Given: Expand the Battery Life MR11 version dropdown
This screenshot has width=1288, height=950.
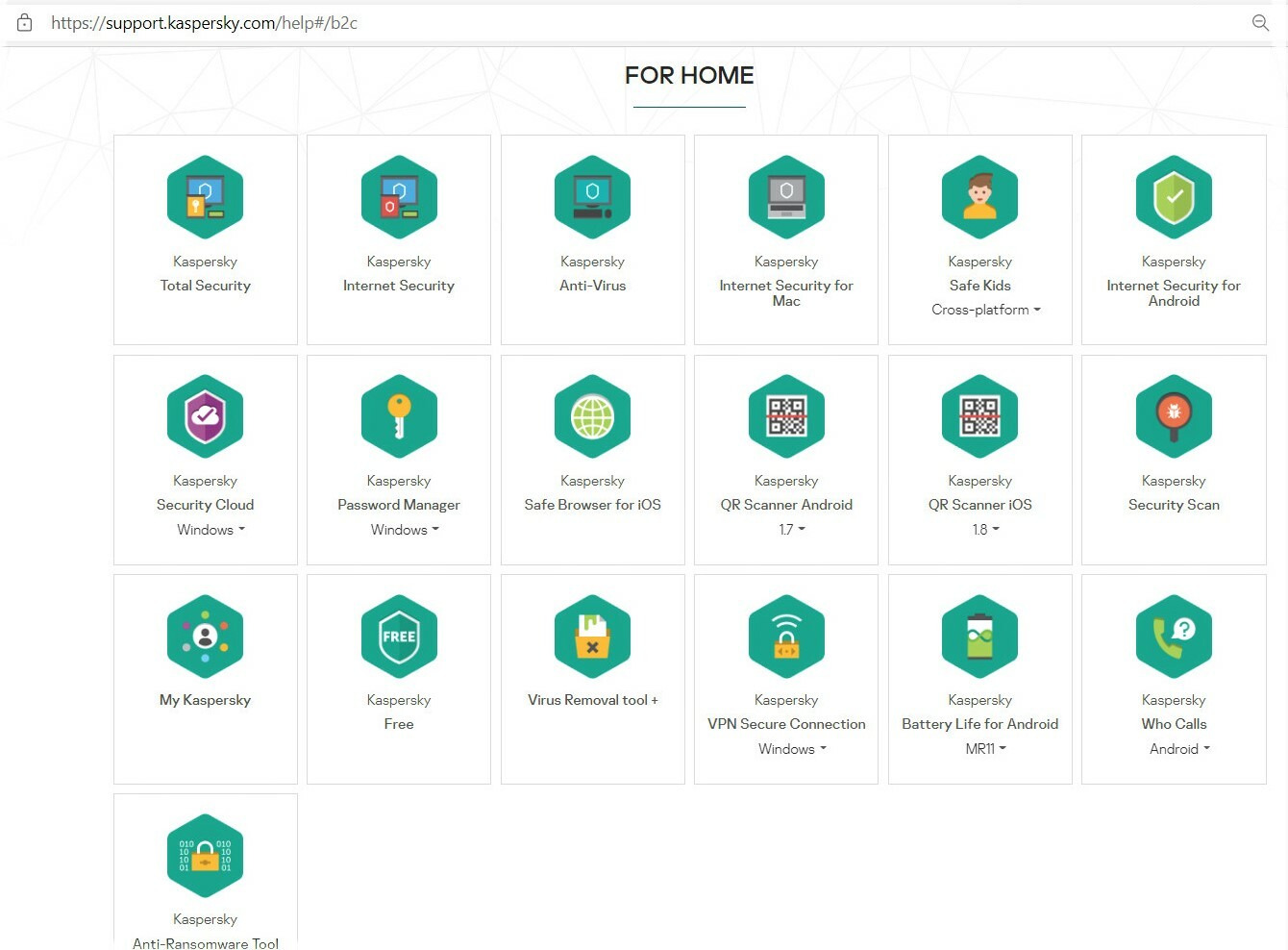Looking at the screenshot, I should 985,749.
